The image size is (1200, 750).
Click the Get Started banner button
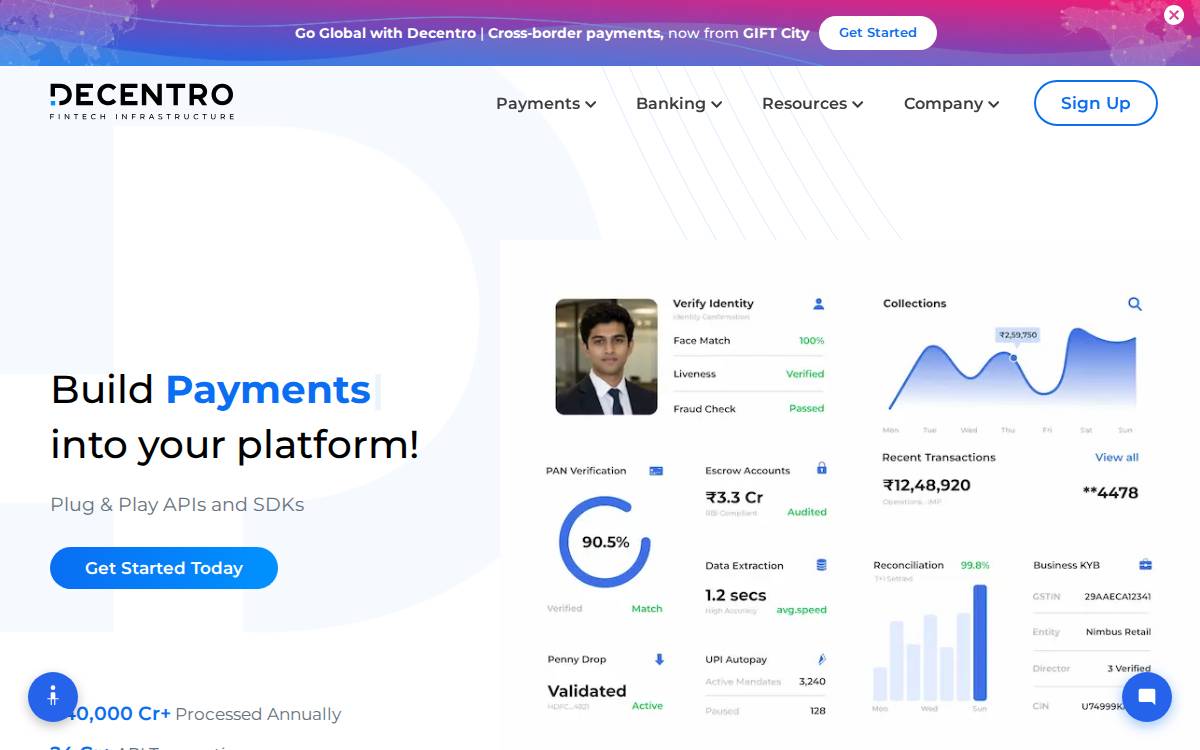[x=878, y=33]
